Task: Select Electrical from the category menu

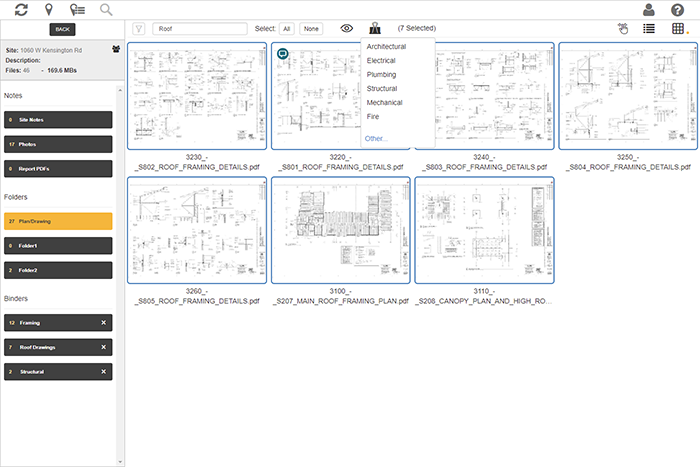Action: pos(381,60)
